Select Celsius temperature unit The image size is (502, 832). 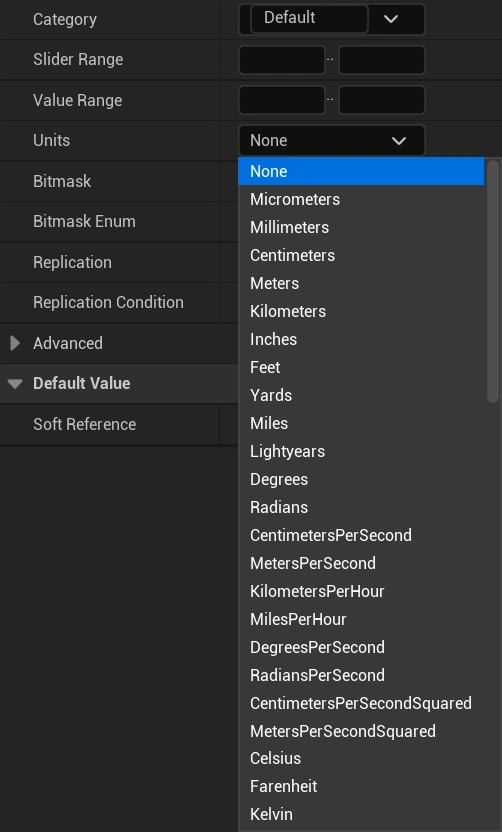click(x=361, y=759)
